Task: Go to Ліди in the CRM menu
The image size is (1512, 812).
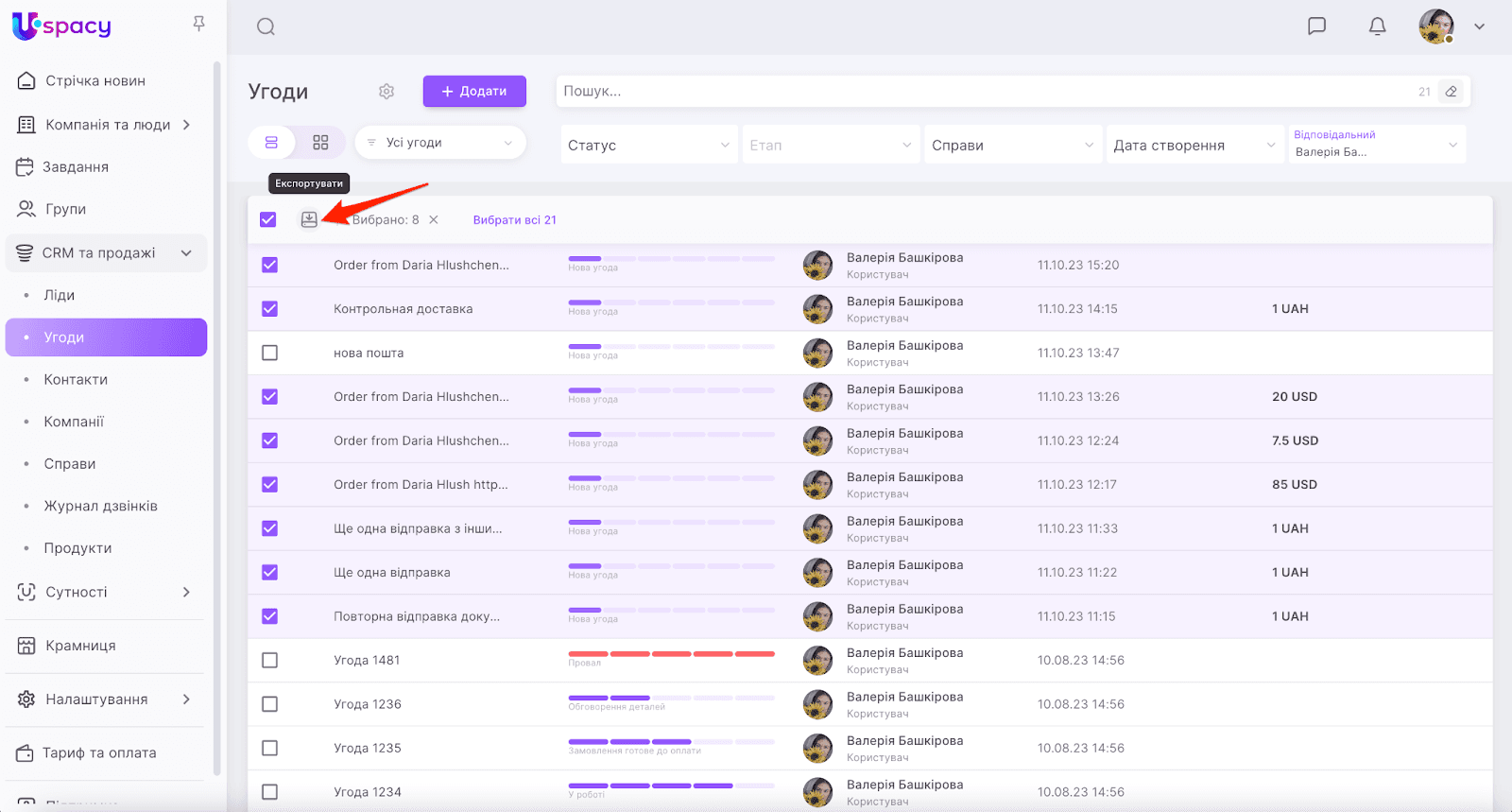Action: coord(59,295)
